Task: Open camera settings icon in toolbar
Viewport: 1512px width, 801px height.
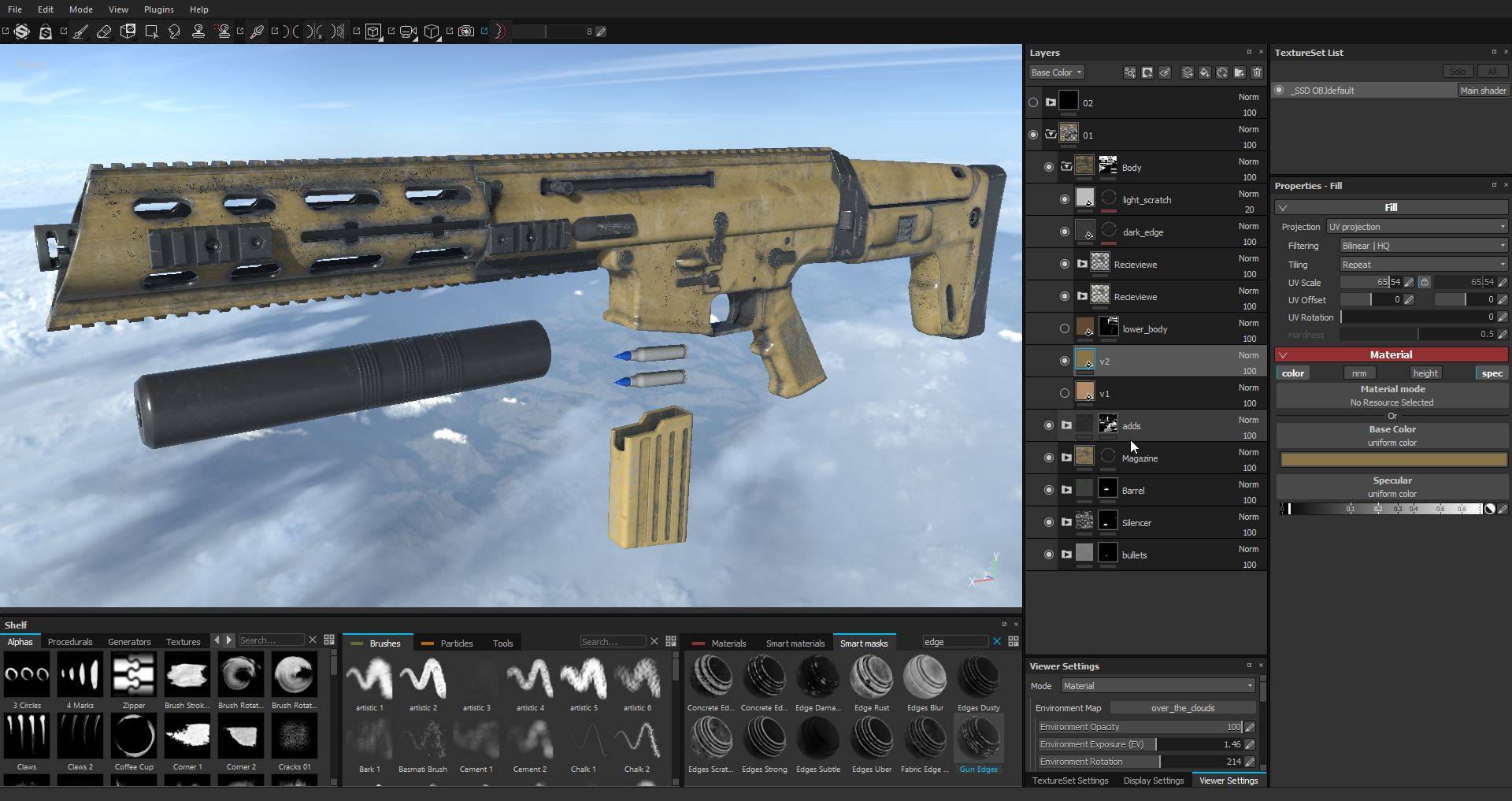Action: pos(408,32)
